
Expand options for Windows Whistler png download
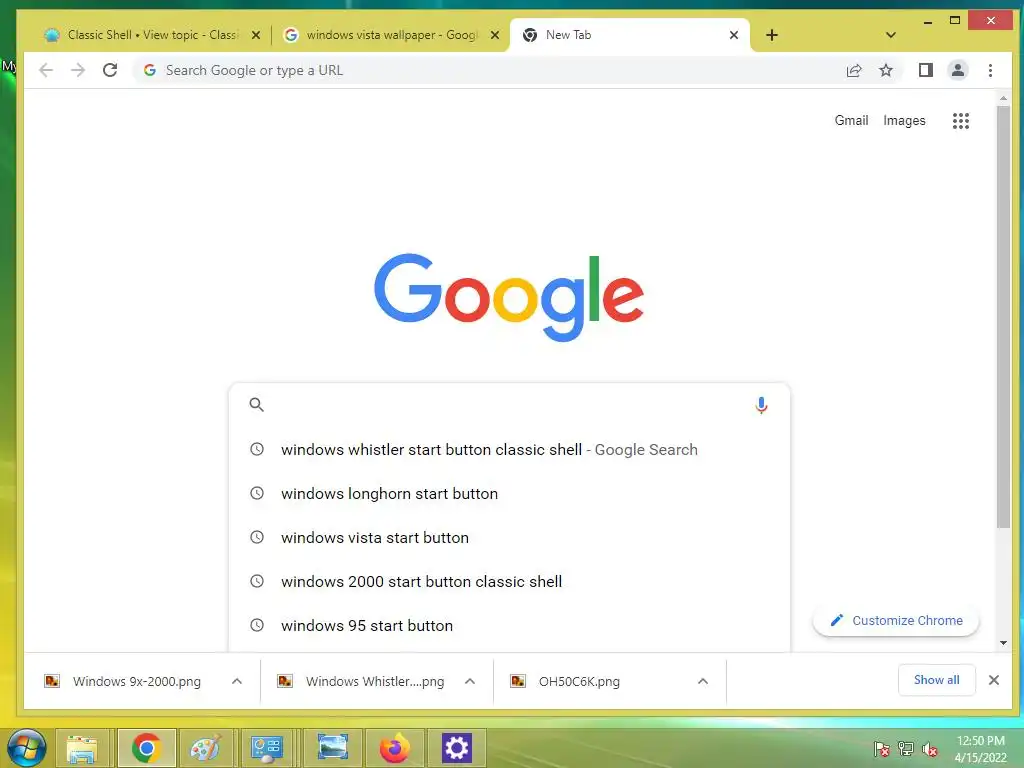[x=470, y=681]
